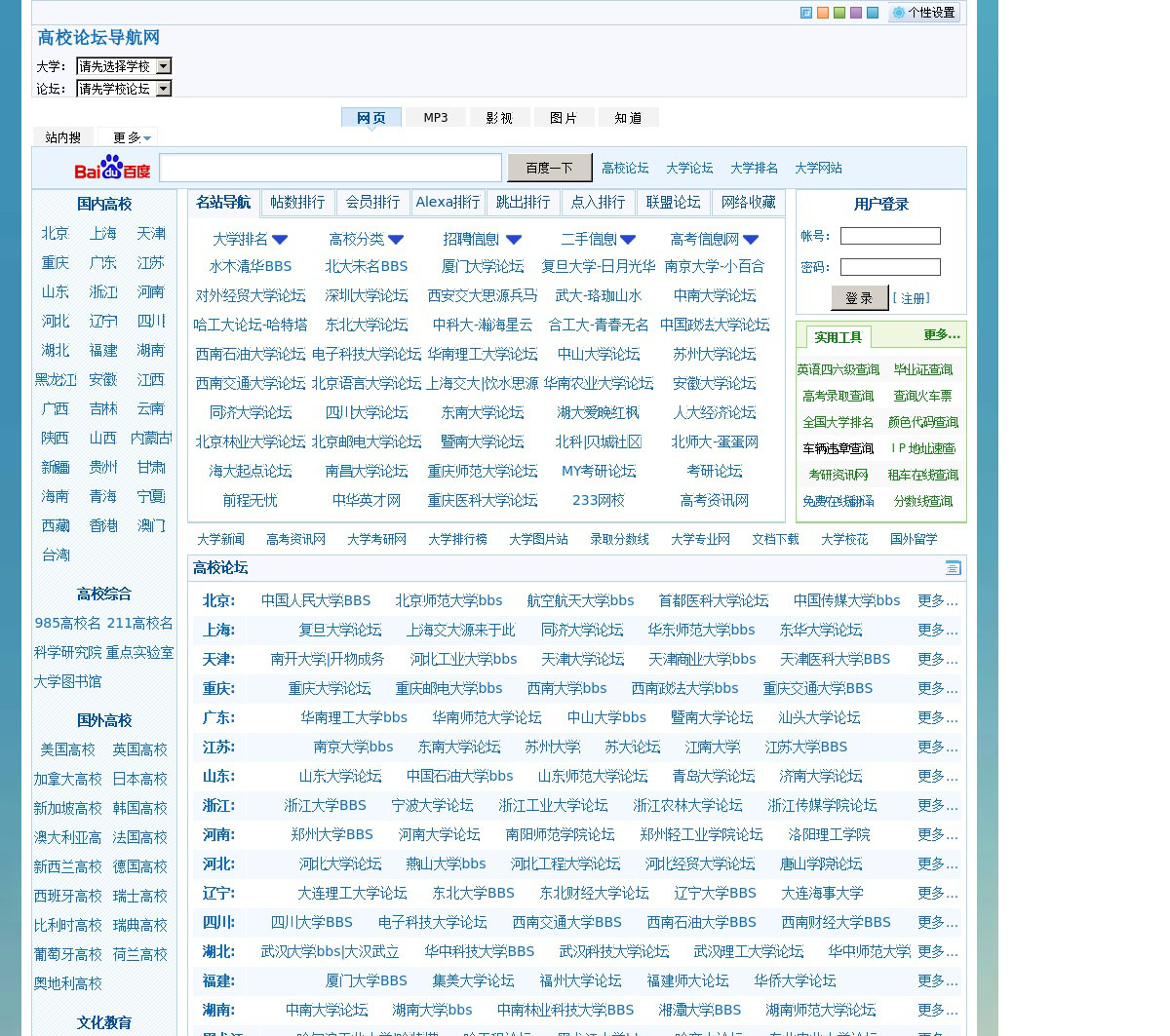The image size is (1170, 1036).
Task: Click the Baidu logo
Action: [x=112, y=168]
